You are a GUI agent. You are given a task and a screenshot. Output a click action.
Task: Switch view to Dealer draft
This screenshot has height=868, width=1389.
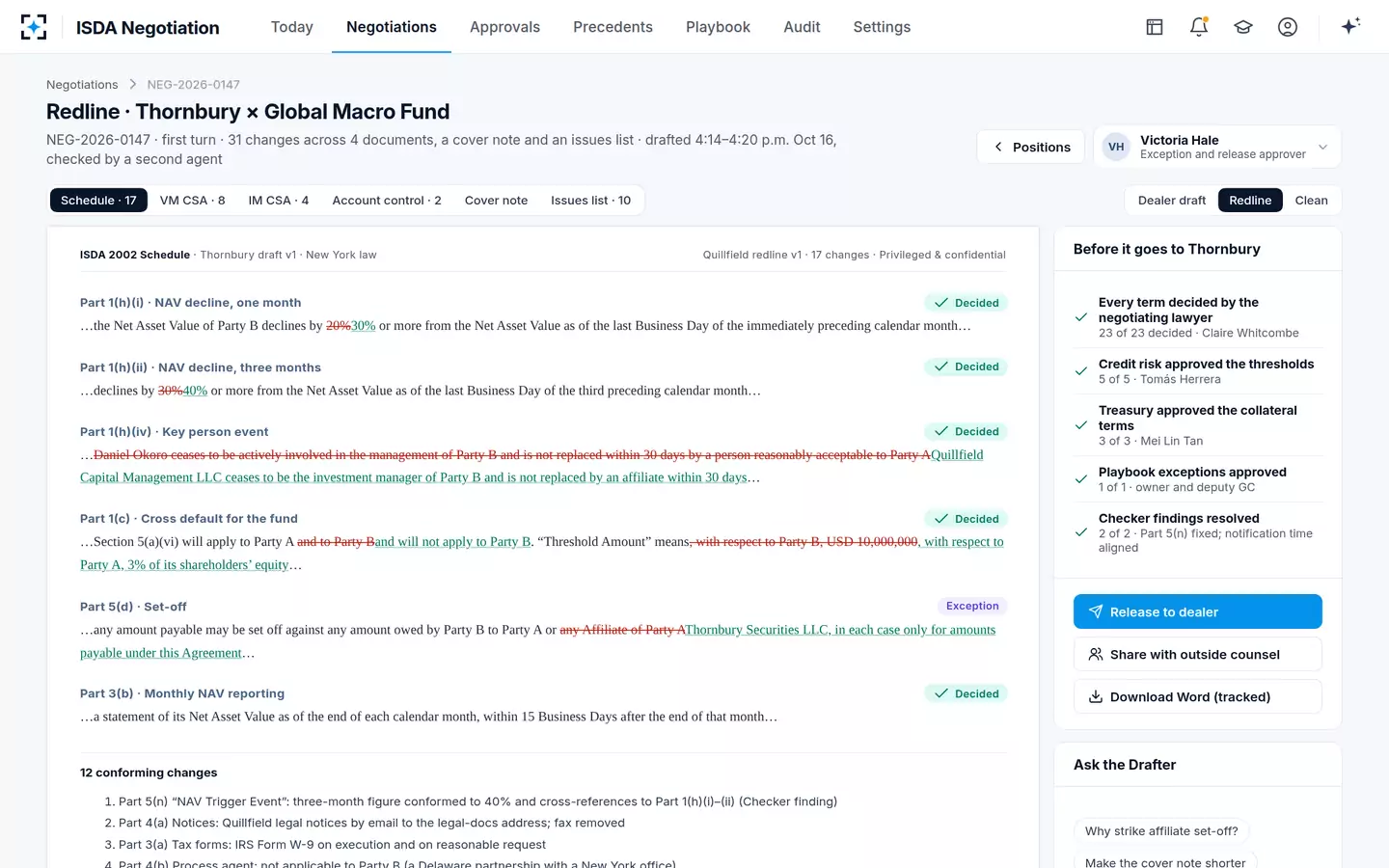click(1172, 201)
